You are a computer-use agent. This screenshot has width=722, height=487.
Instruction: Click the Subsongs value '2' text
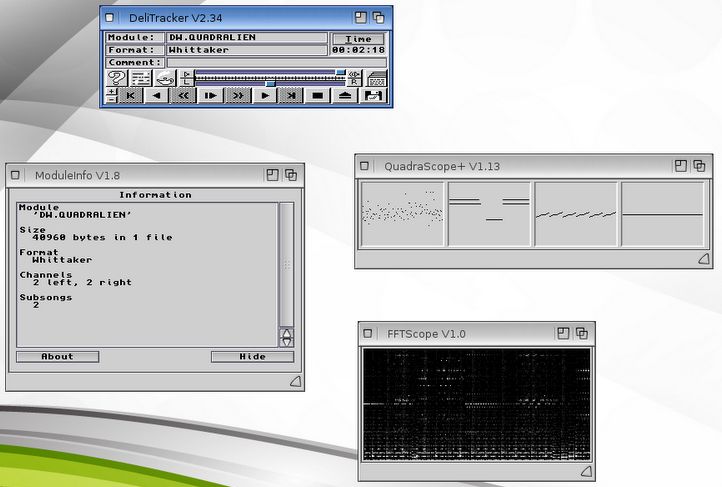[36, 305]
